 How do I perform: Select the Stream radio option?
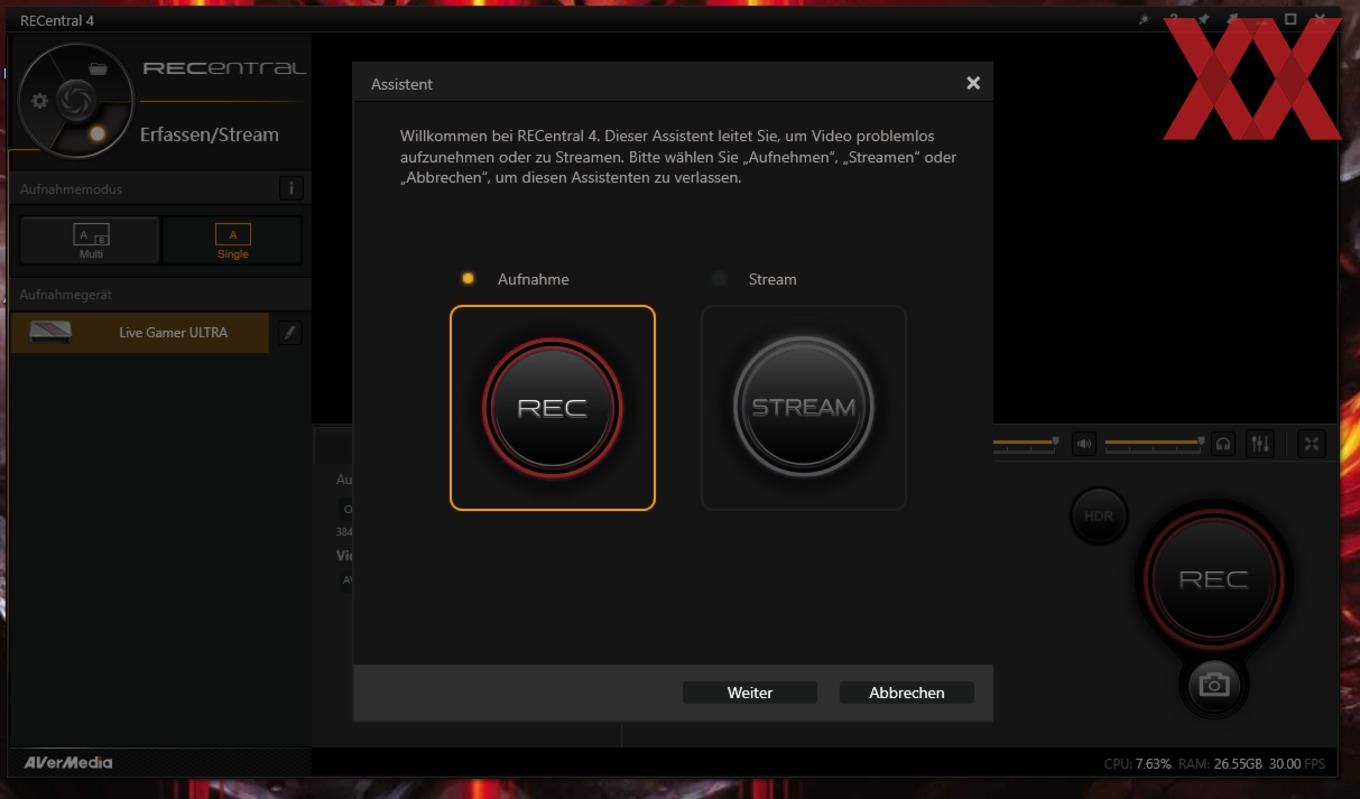(719, 278)
